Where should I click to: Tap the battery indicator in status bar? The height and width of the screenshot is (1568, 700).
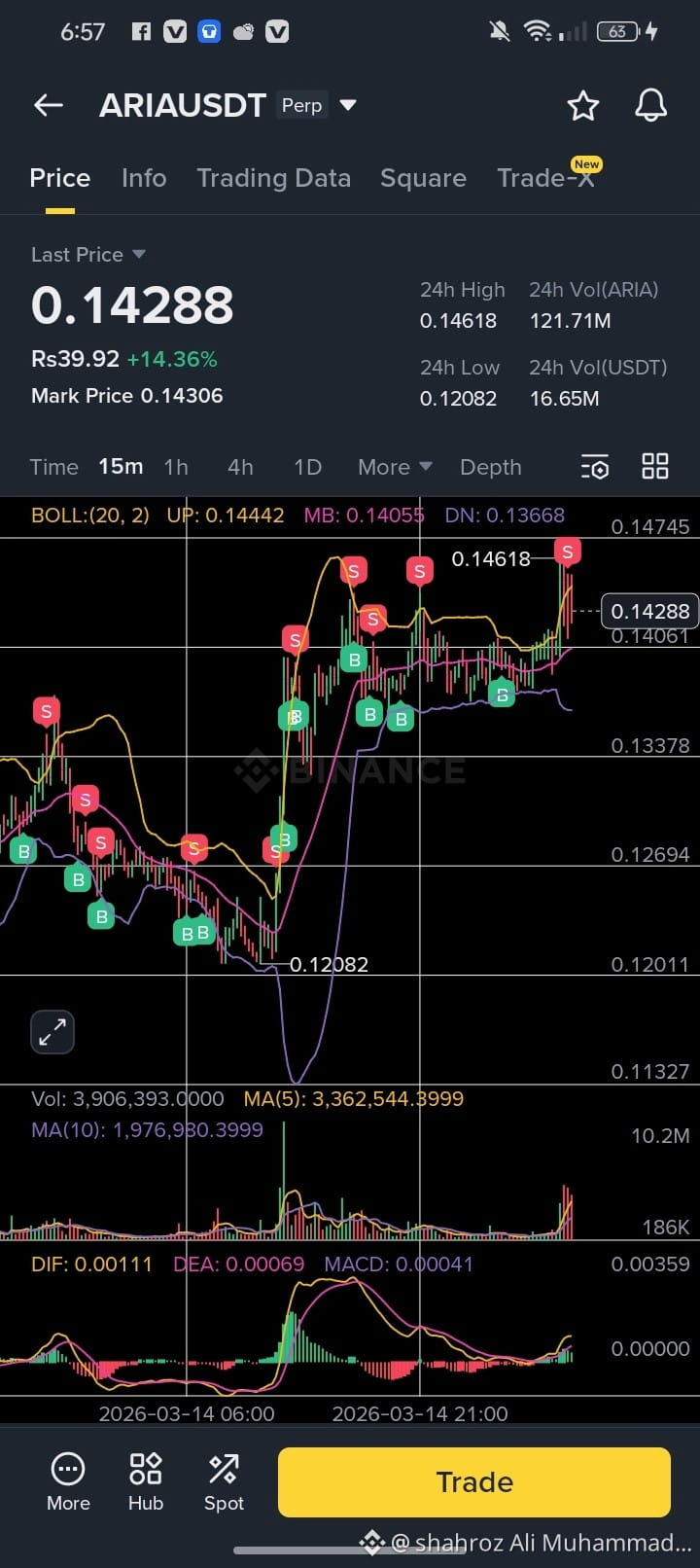[618, 31]
